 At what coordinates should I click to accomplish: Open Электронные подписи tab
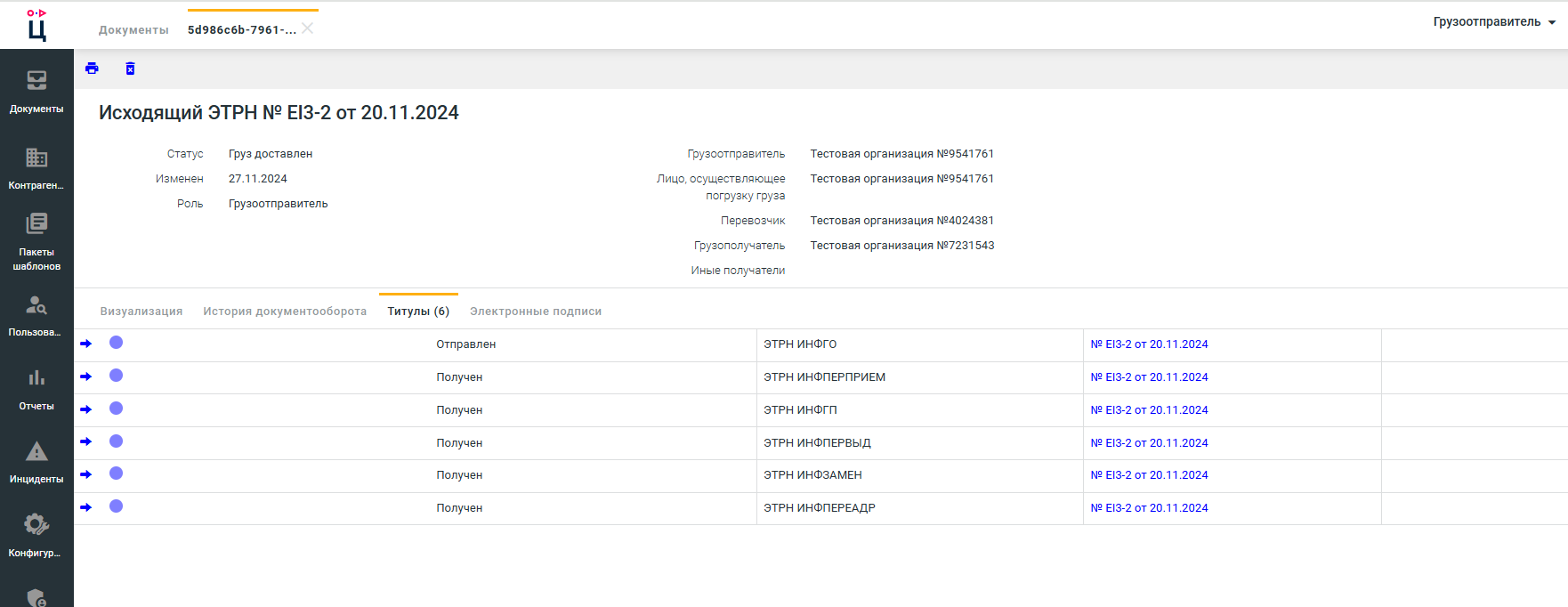[536, 312]
